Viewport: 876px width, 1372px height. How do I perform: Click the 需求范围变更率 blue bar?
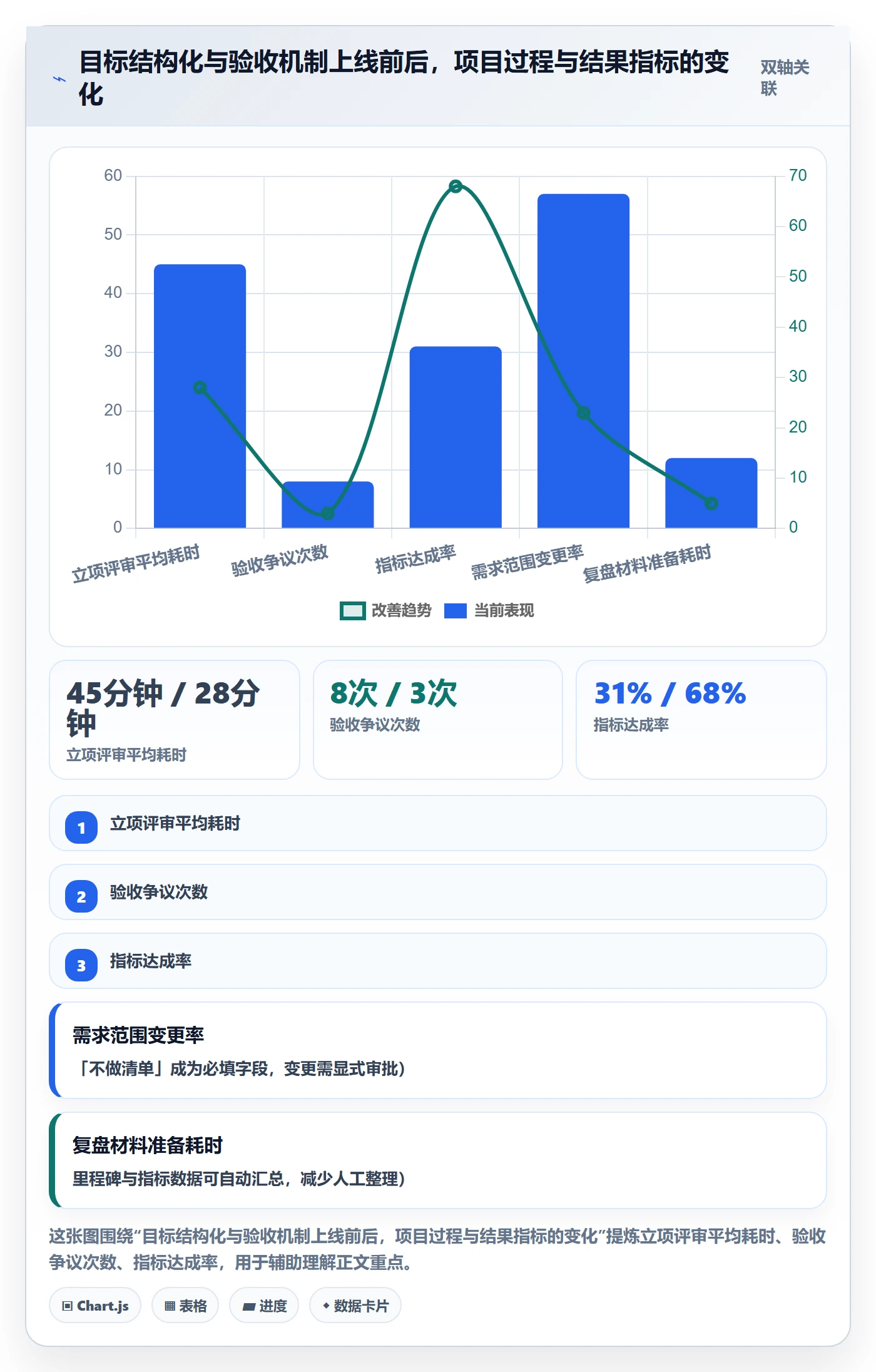583,361
